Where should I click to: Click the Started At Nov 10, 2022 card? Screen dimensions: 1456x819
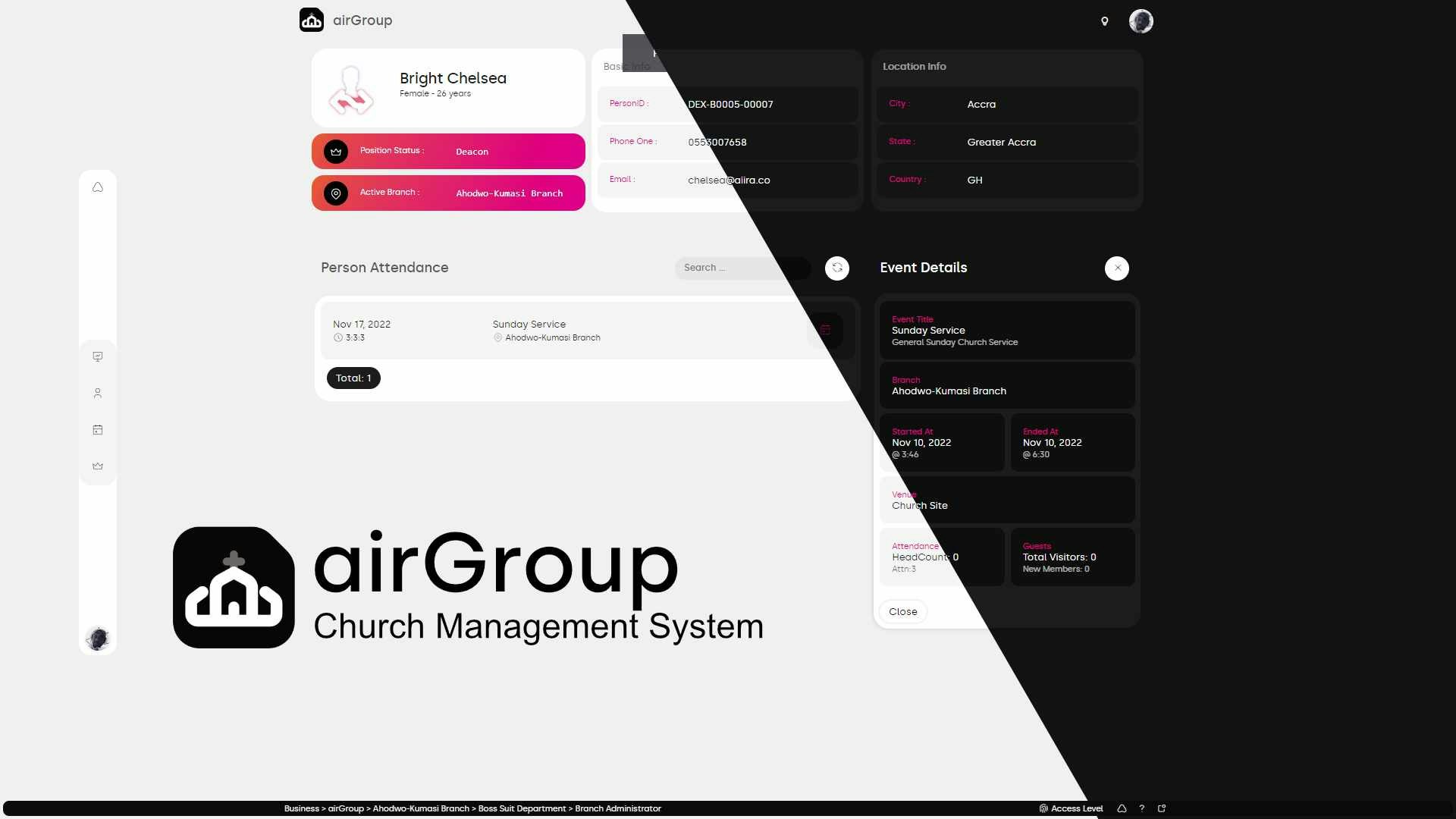942,442
